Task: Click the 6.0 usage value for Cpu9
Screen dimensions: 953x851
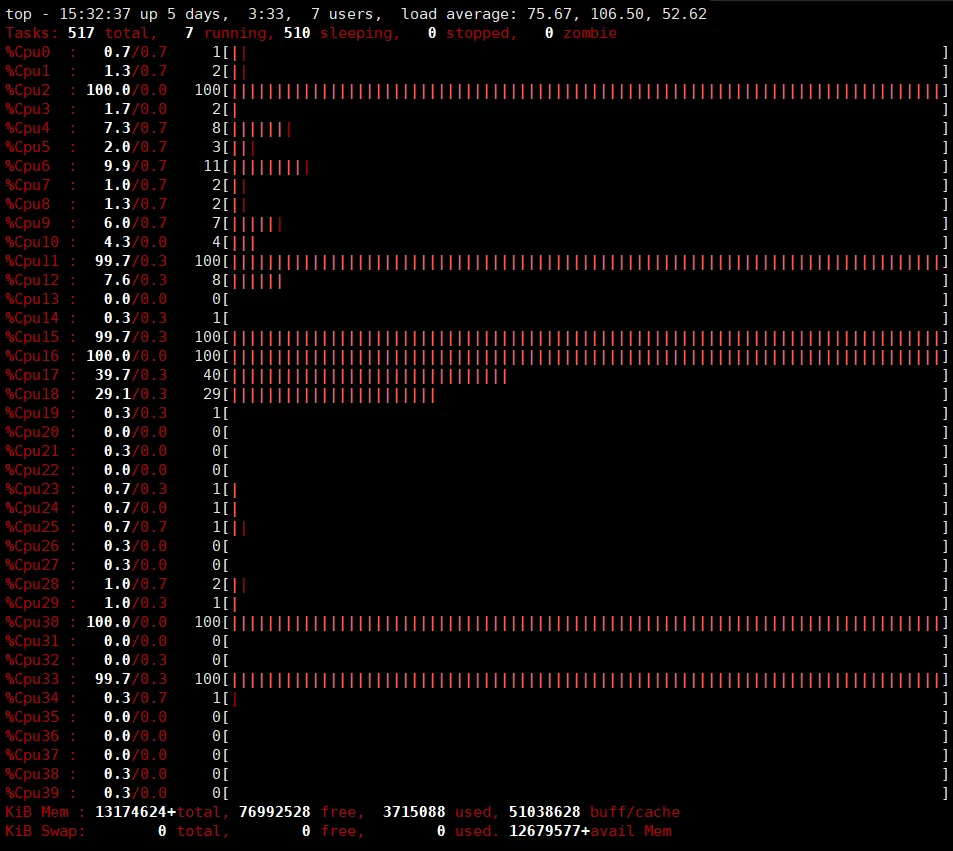Action: [x=117, y=223]
